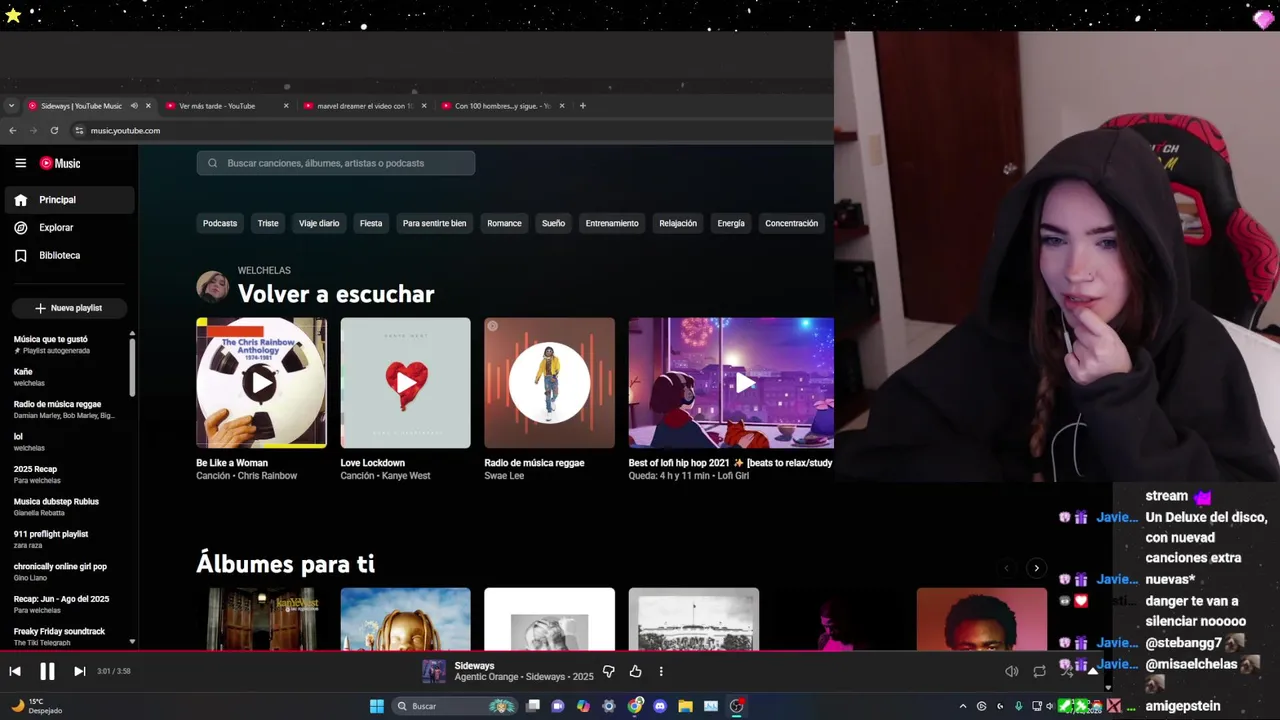1280x720 pixels.
Task: Select the Energía chip
Action: (x=731, y=223)
